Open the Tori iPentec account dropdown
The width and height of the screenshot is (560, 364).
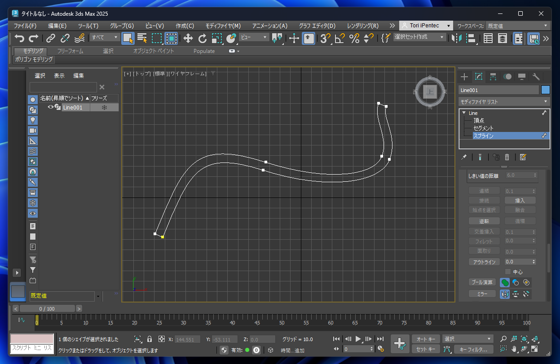point(426,25)
